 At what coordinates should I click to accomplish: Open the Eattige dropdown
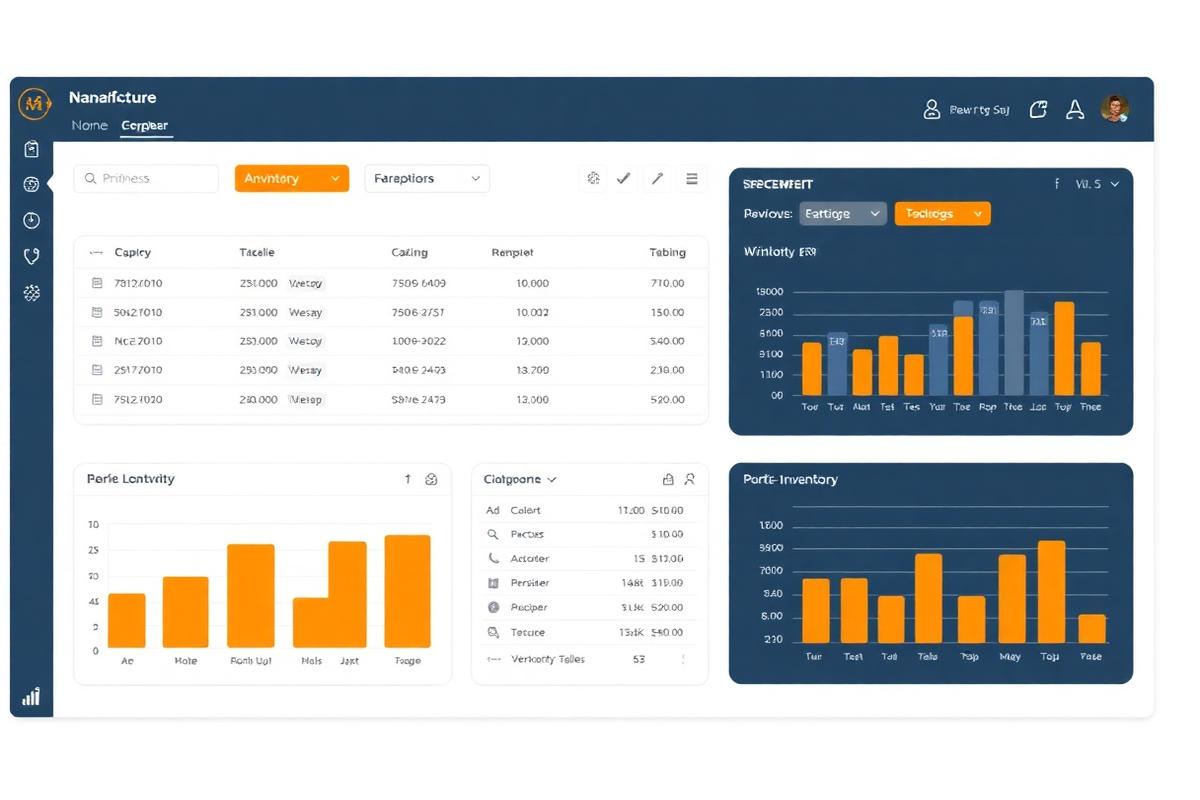pyautogui.click(x=843, y=213)
